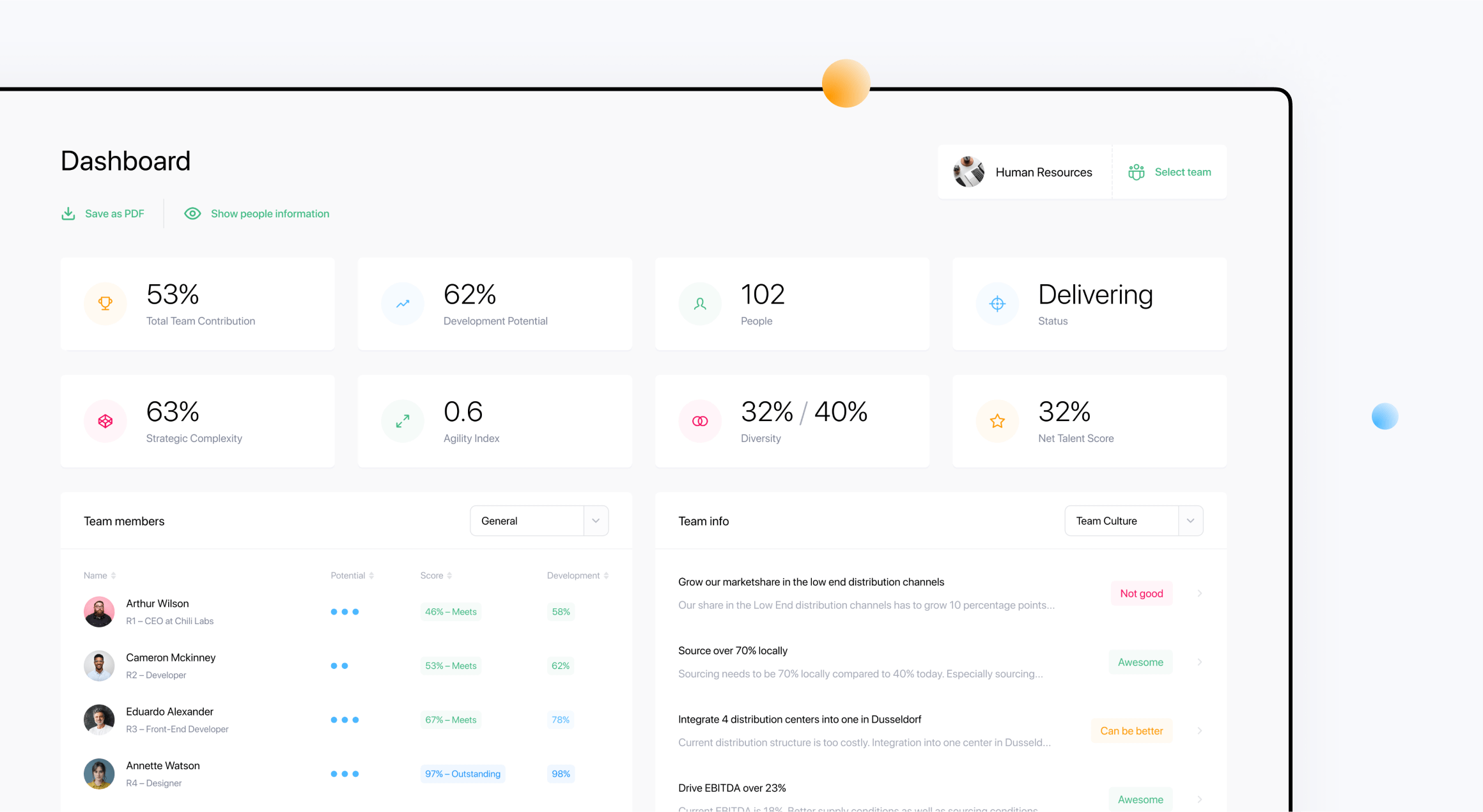Click the crosshair icon on Status card
This screenshot has width=1483, height=812.
coord(997,303)
